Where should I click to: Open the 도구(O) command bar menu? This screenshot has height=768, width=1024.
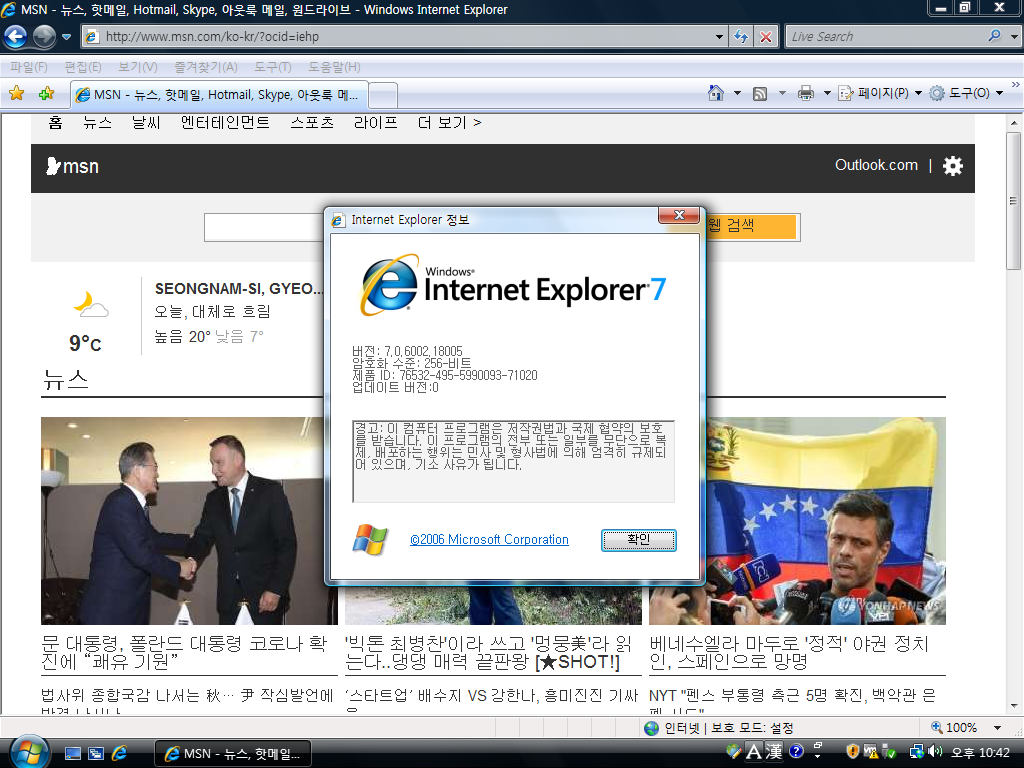(967, 93)
